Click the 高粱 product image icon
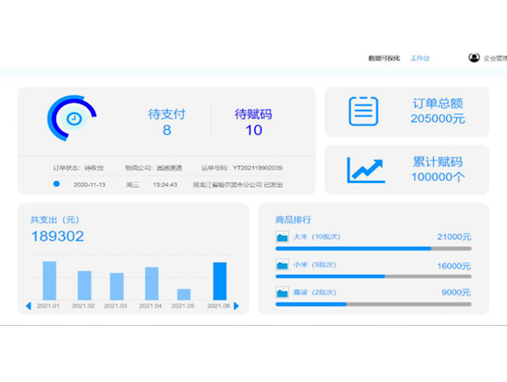Viewport: 507px width, 382px height. tap(282, 292)
